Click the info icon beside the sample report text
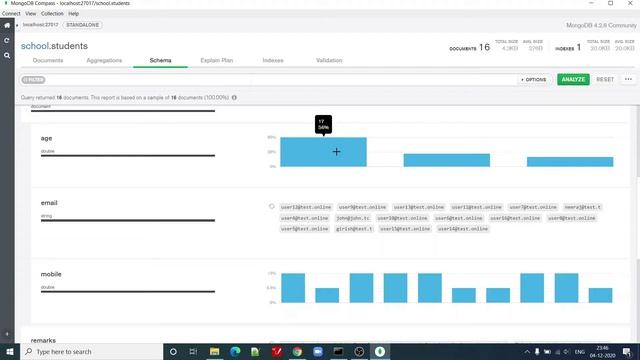The width and height of the screenshot is (640, 360). coord(234,98)
